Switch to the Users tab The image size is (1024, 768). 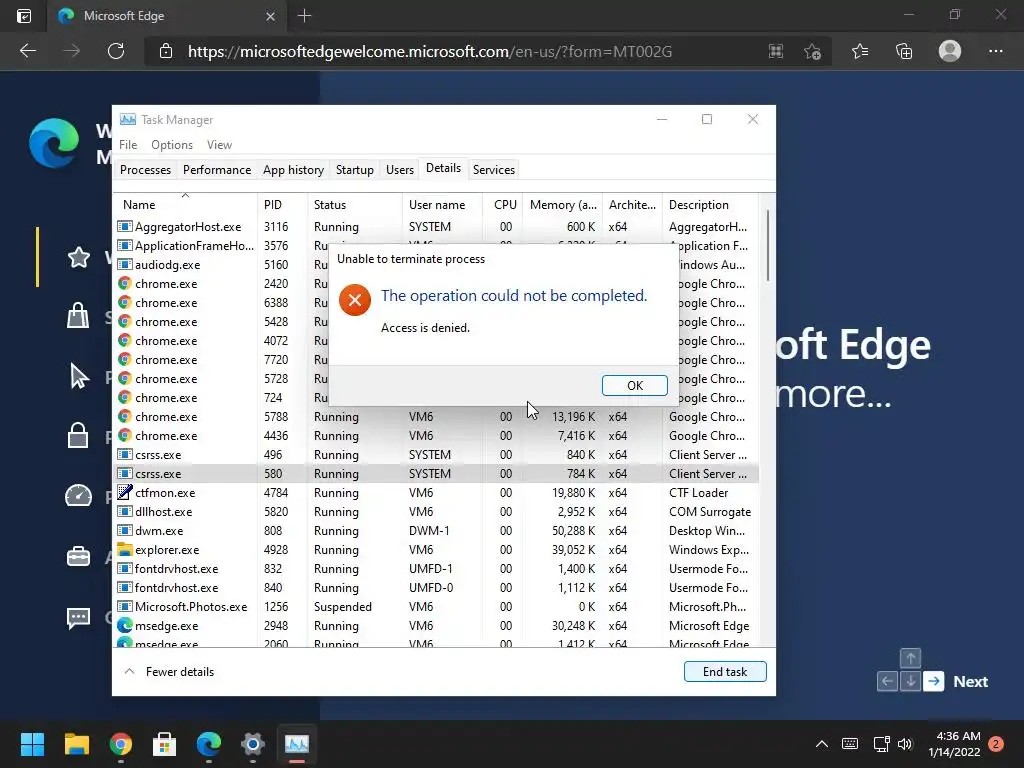(x=400, y=170)
